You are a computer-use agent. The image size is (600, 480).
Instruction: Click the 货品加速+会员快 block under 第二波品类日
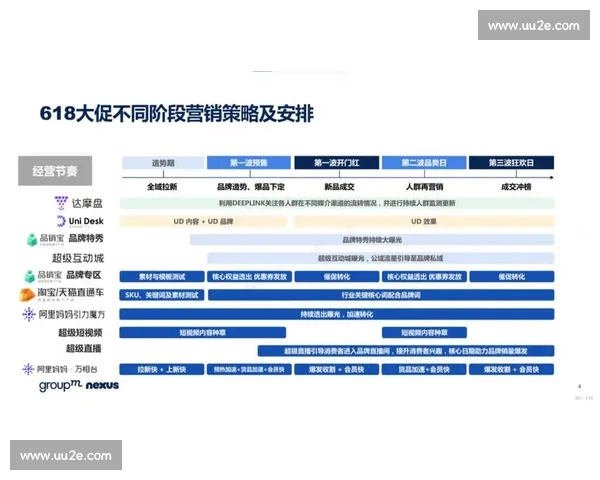click(424, 369)
